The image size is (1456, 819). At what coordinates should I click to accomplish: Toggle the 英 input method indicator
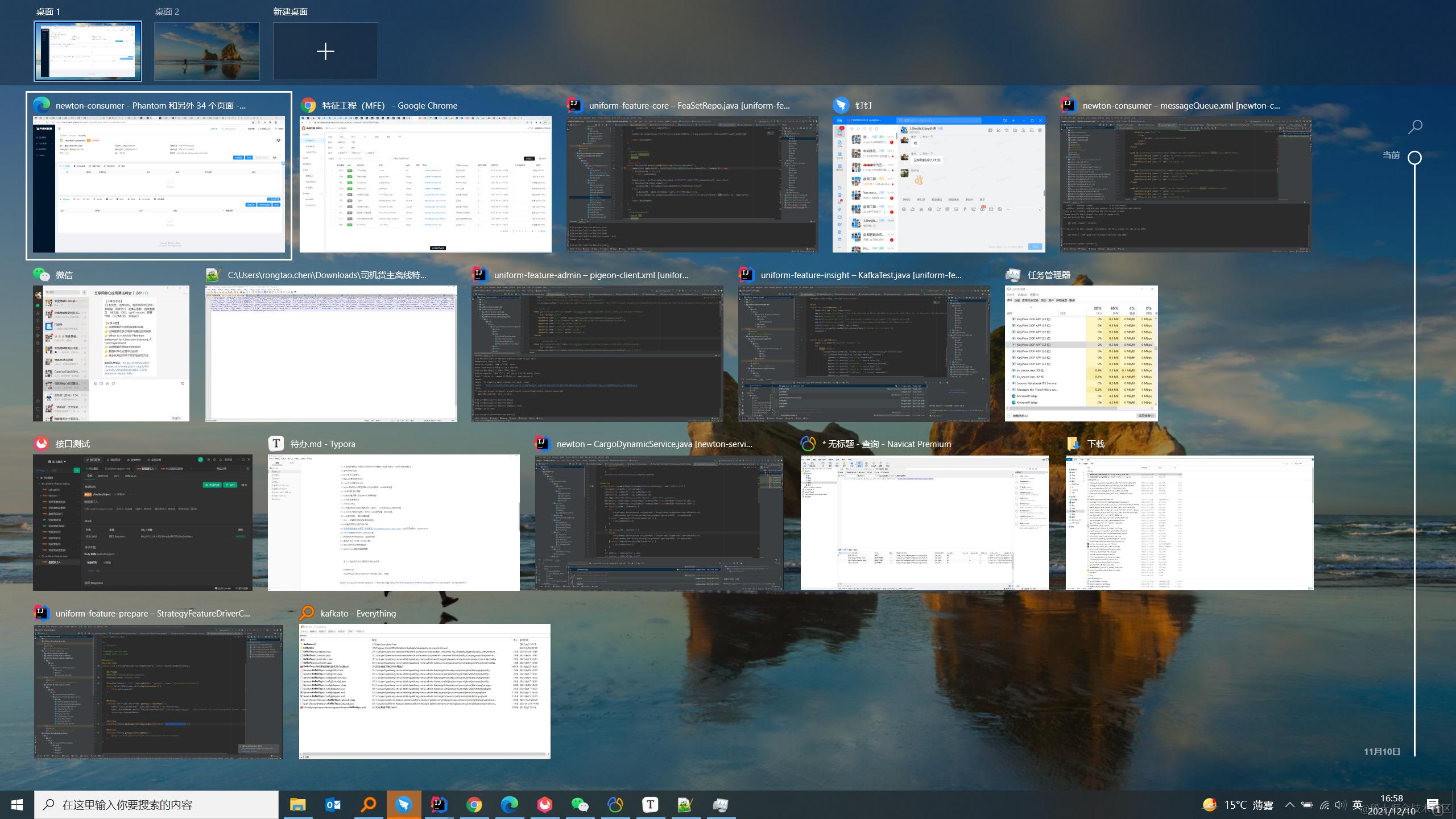click(x=1357, y=805)
